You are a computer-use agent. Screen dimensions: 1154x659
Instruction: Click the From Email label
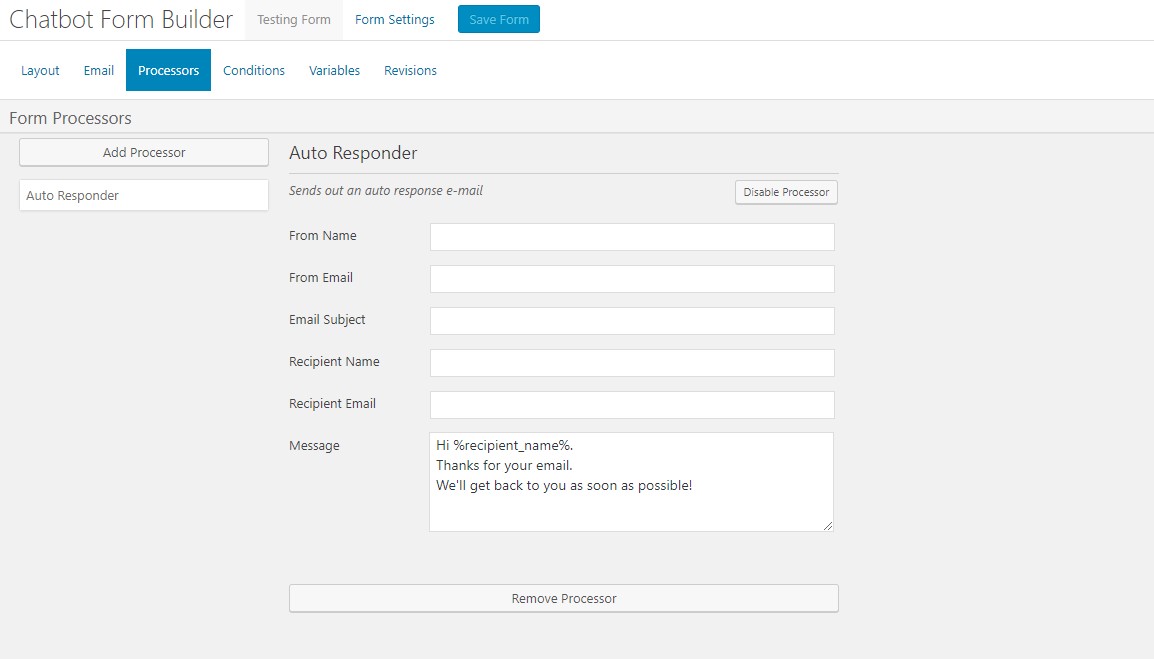[321, 278]
